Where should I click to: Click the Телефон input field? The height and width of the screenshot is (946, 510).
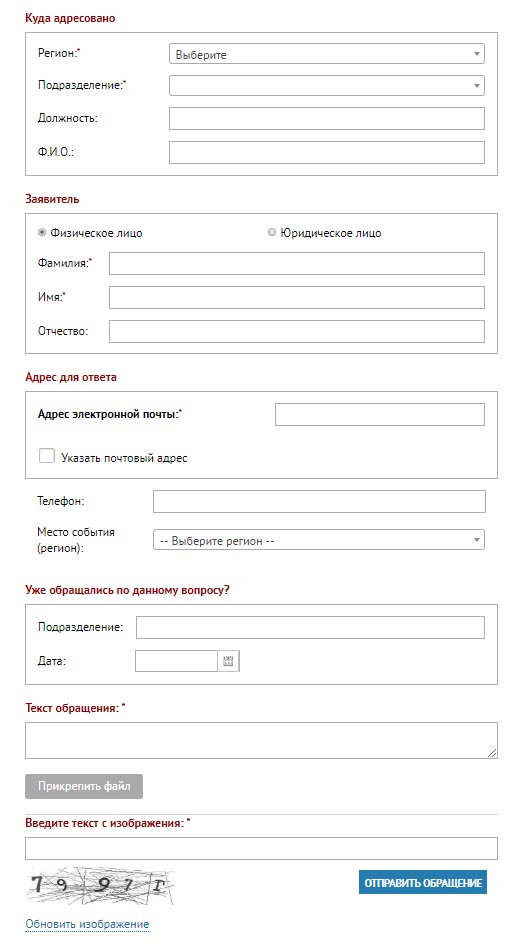tap(319, 501)
